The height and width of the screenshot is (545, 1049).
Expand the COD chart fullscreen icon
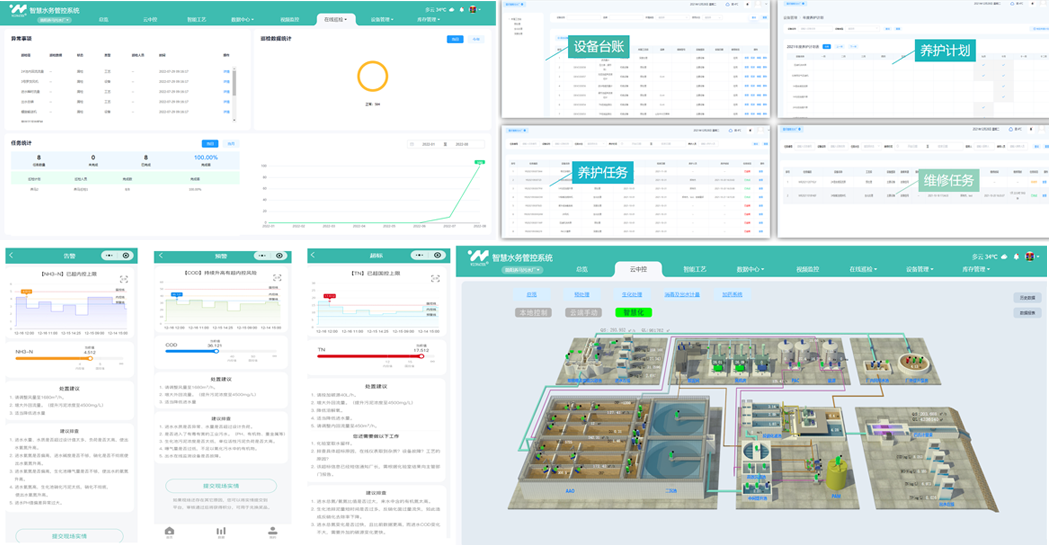point(277,278)
